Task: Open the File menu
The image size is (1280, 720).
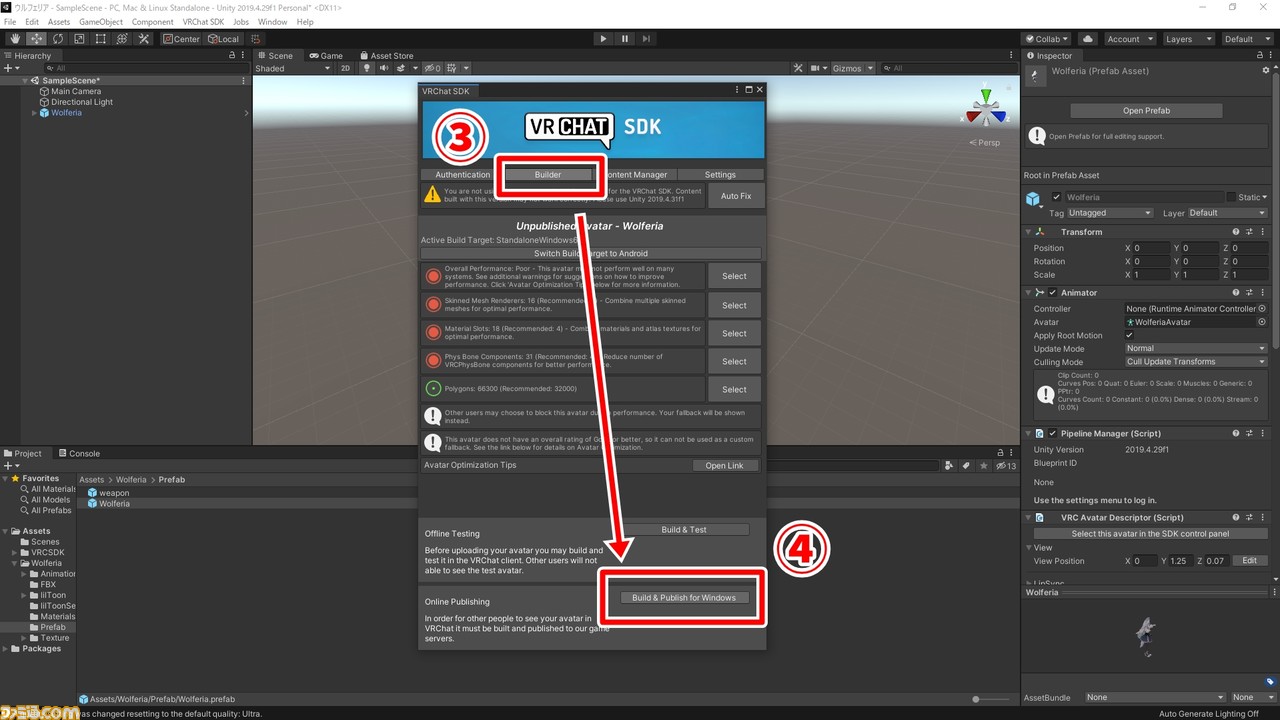Action: (x=10, y=21)
